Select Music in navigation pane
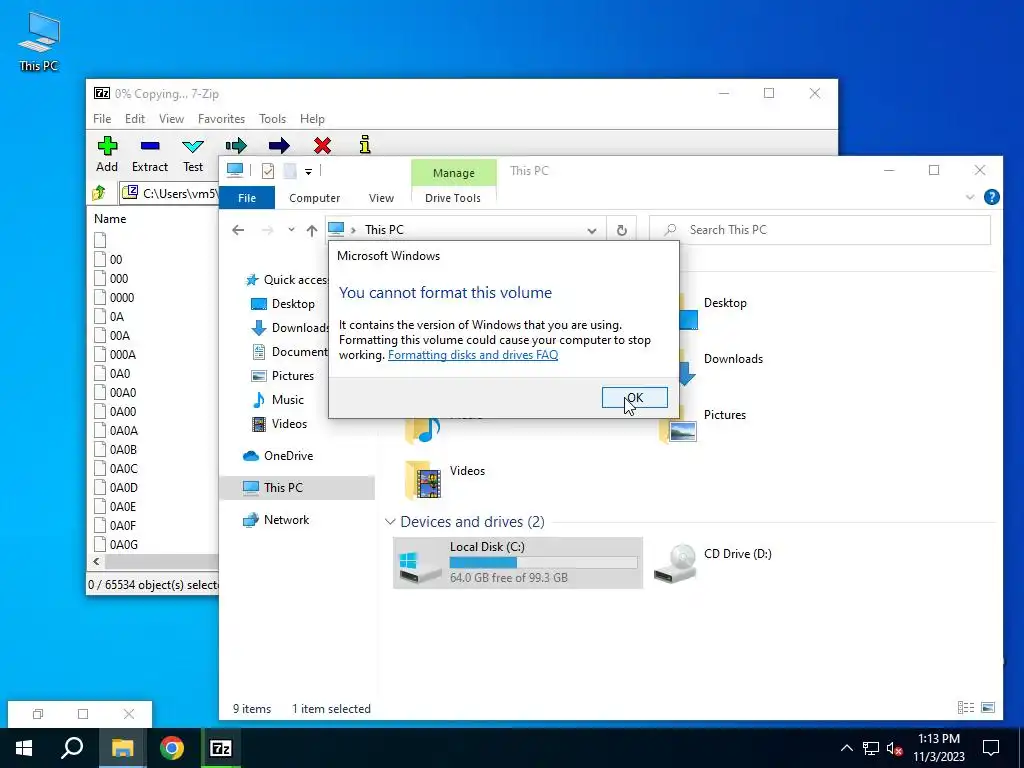This screenshot has width=1024, height=768. tap(278, 400)
